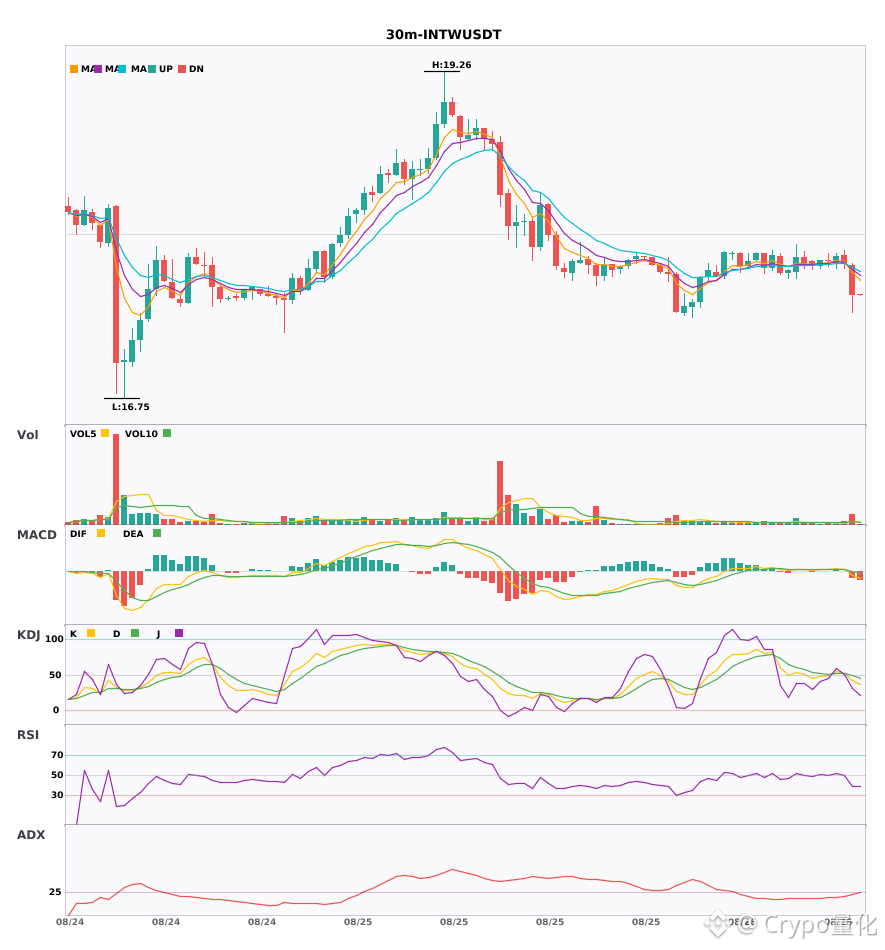Click the 0 axis value in KDJ panel
The width and height of the screenshot is (885, 950).
pos(56,710)
